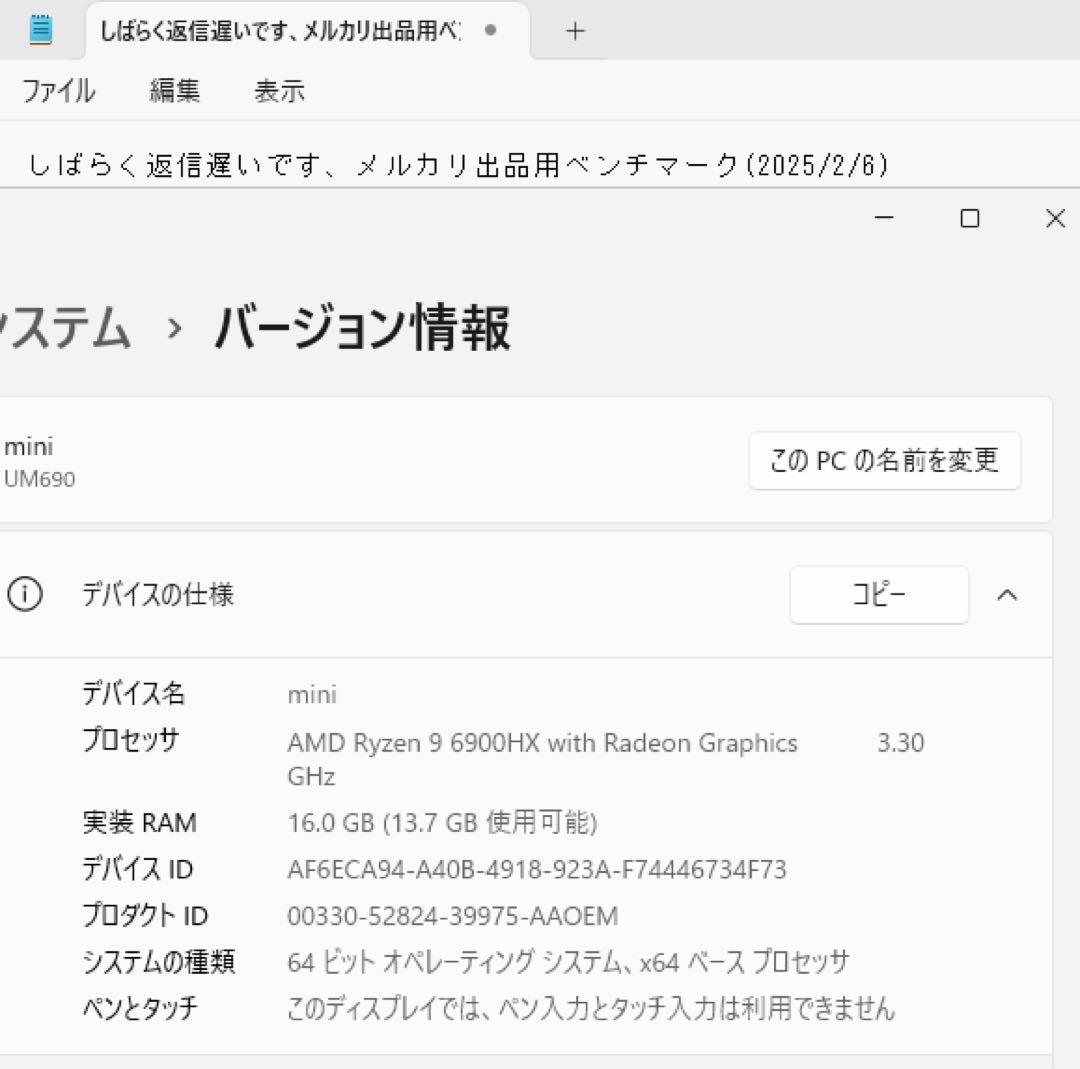
Task: Open a new tab with the plus icon
Action: 575,31
